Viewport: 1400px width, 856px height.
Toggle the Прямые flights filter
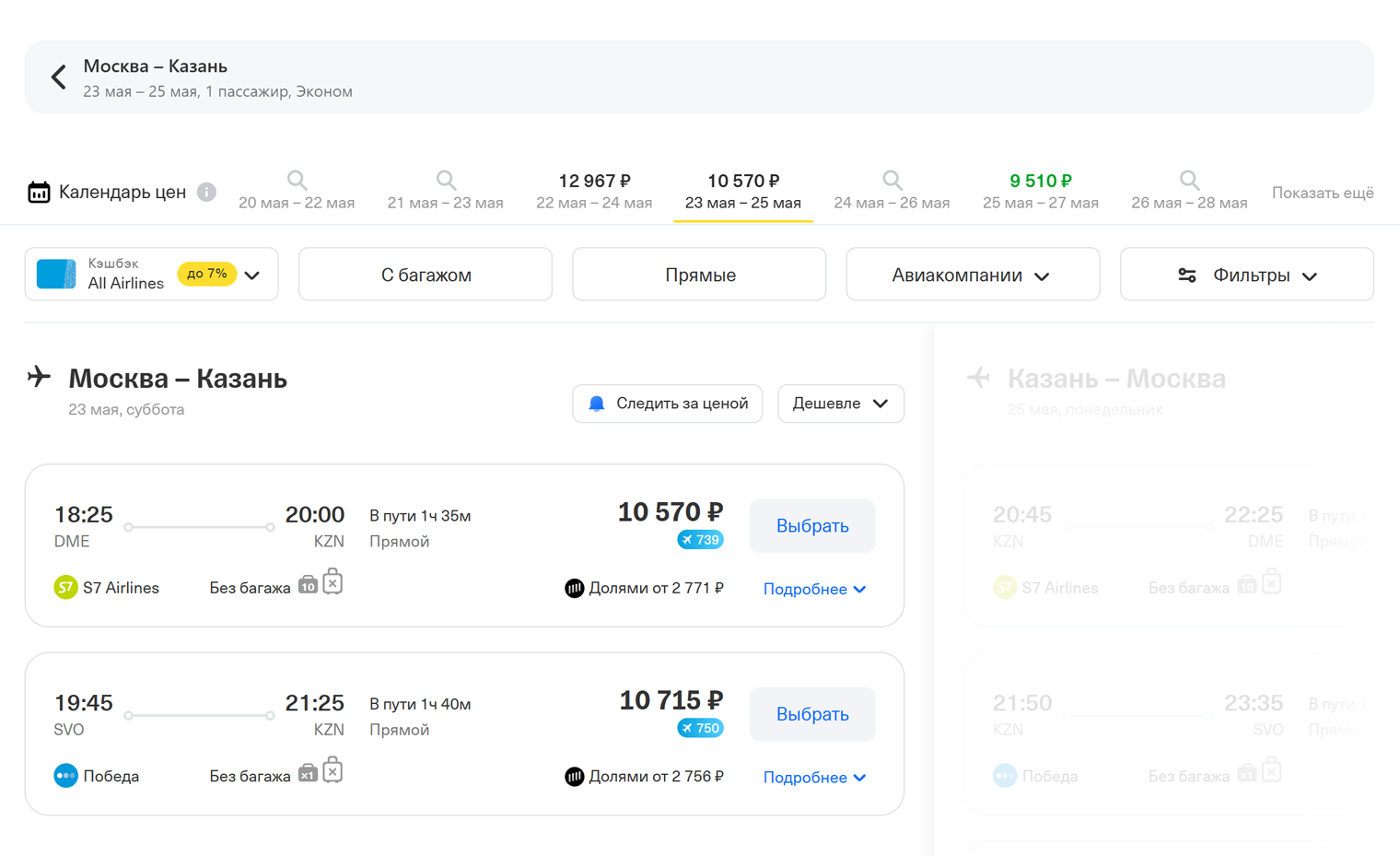tap(699, 275)
